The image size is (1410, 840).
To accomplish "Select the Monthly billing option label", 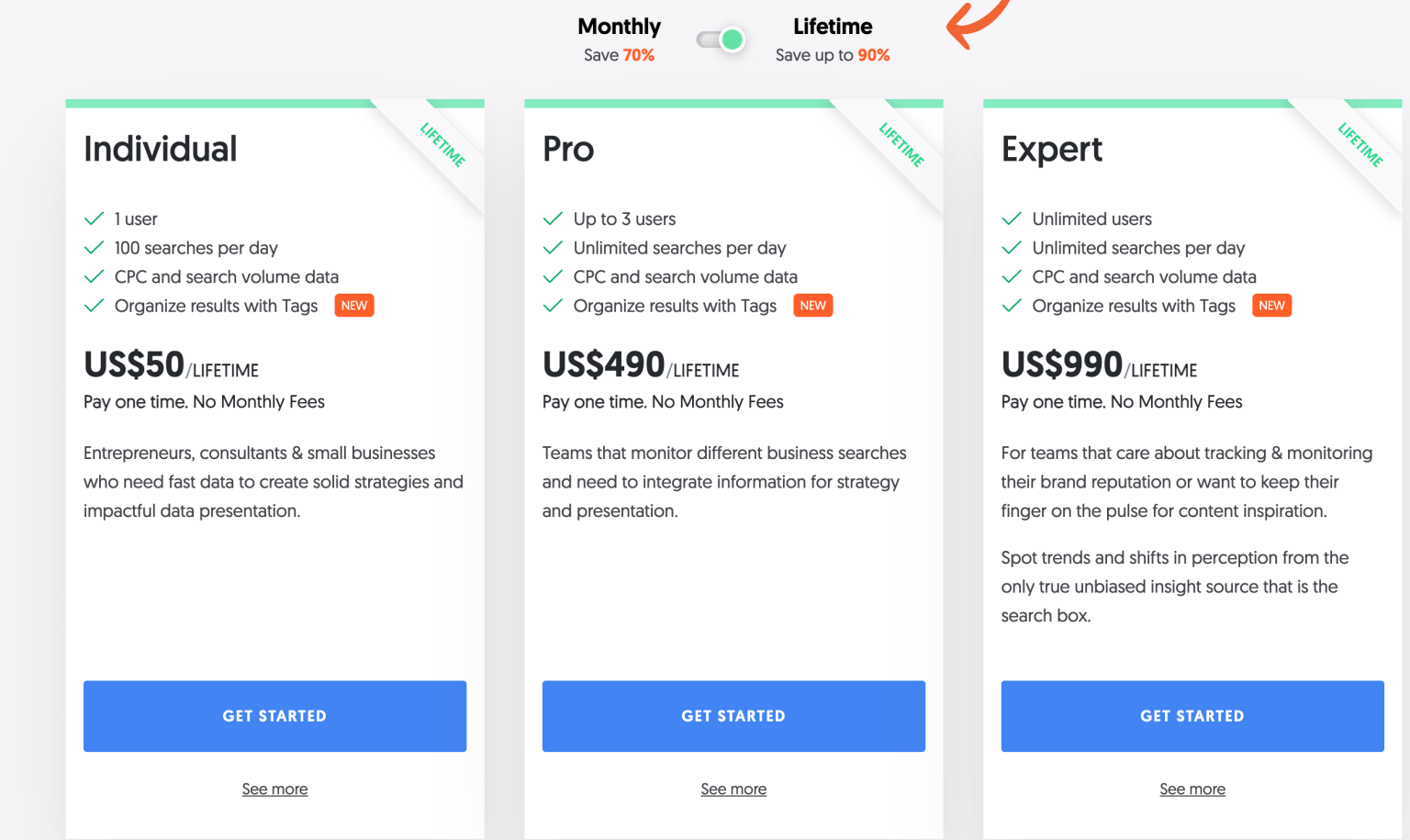I will pyautogui.click(x=619, y=27).
